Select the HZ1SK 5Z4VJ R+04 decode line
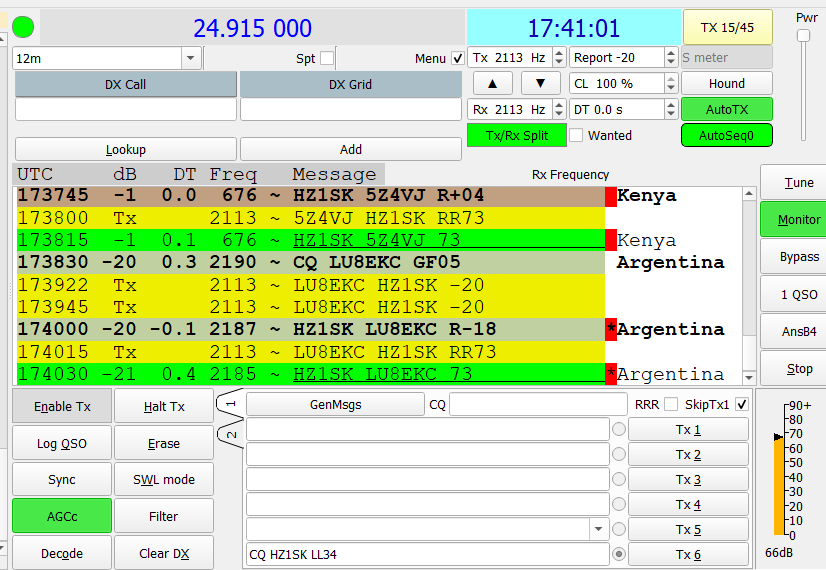 311,195
